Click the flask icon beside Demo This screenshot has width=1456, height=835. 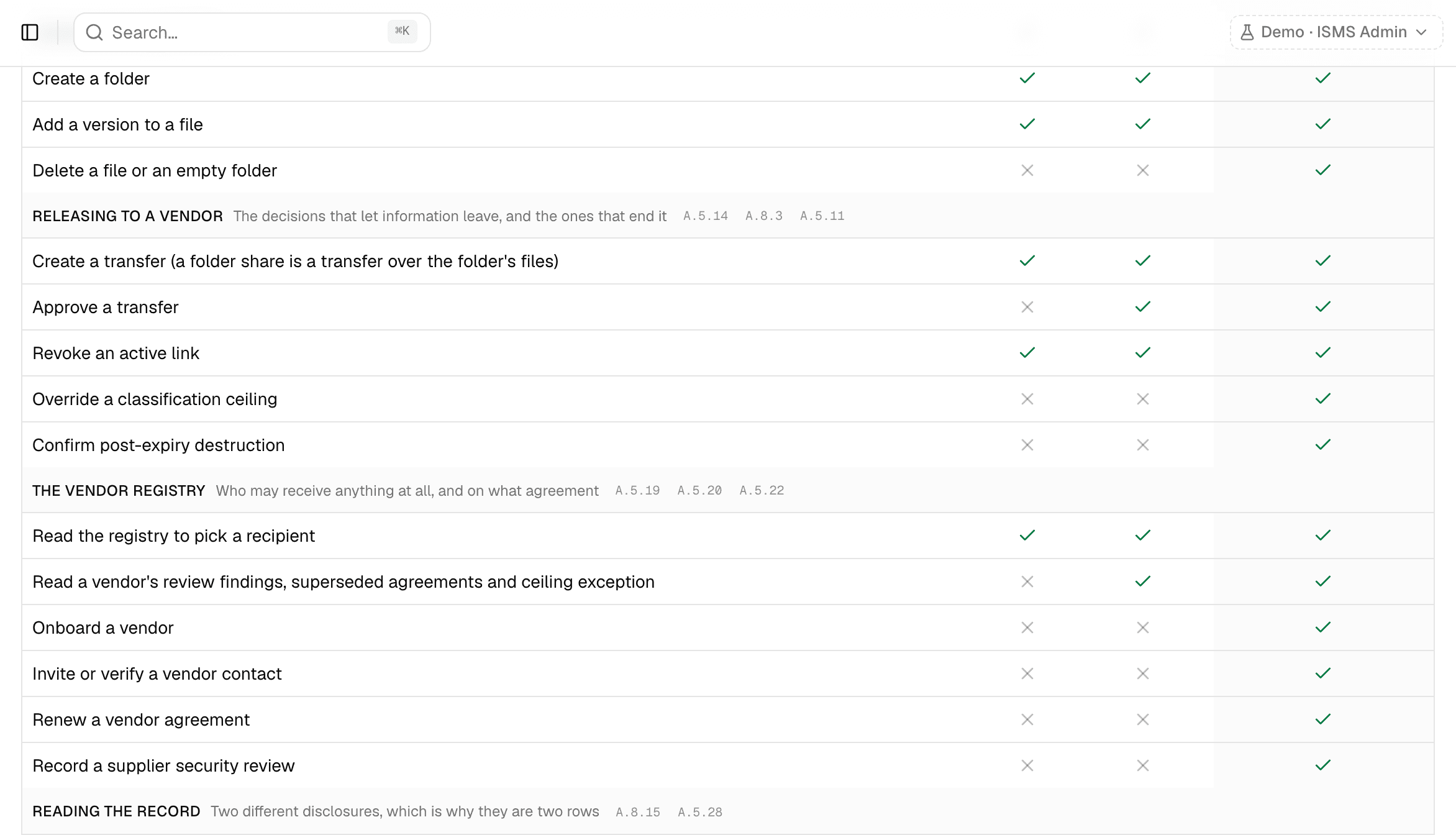click(x=1247, y=32)
